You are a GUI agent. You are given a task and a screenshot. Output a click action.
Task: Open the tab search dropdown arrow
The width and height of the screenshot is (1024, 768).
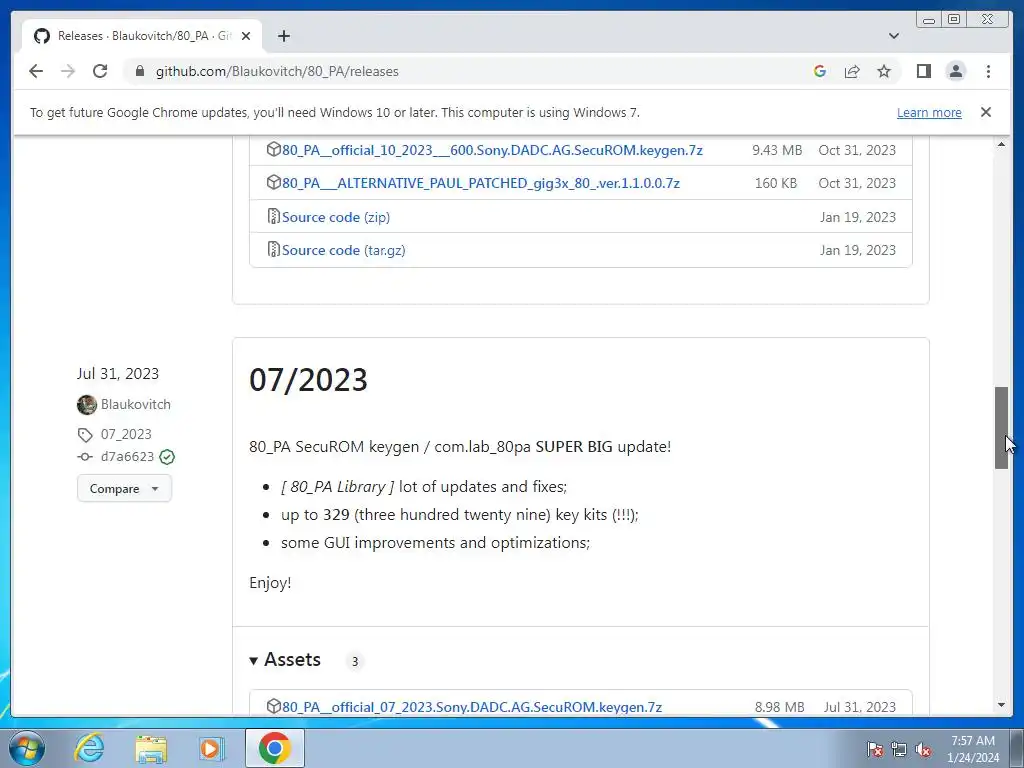click(x=893, y=36)
